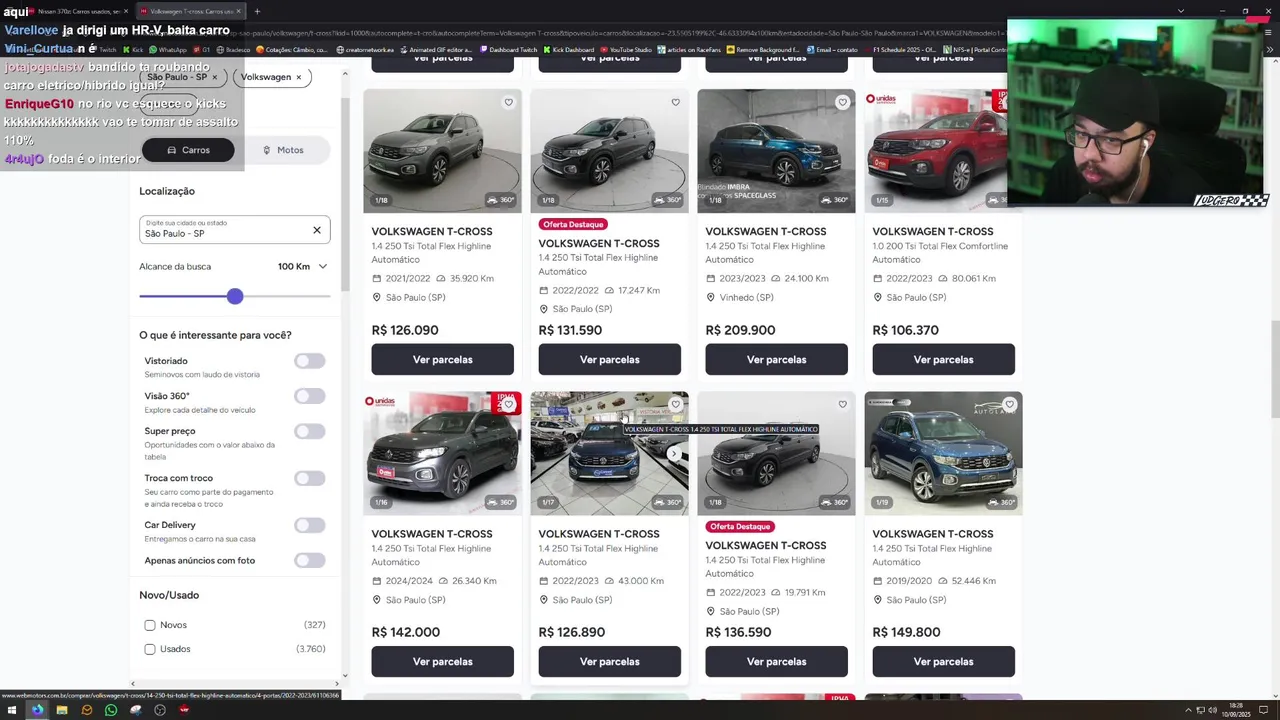The image size is (1280, 720).
Task: Open the blue Vinhedo T-Cross photo
Action: coord(776,150)
